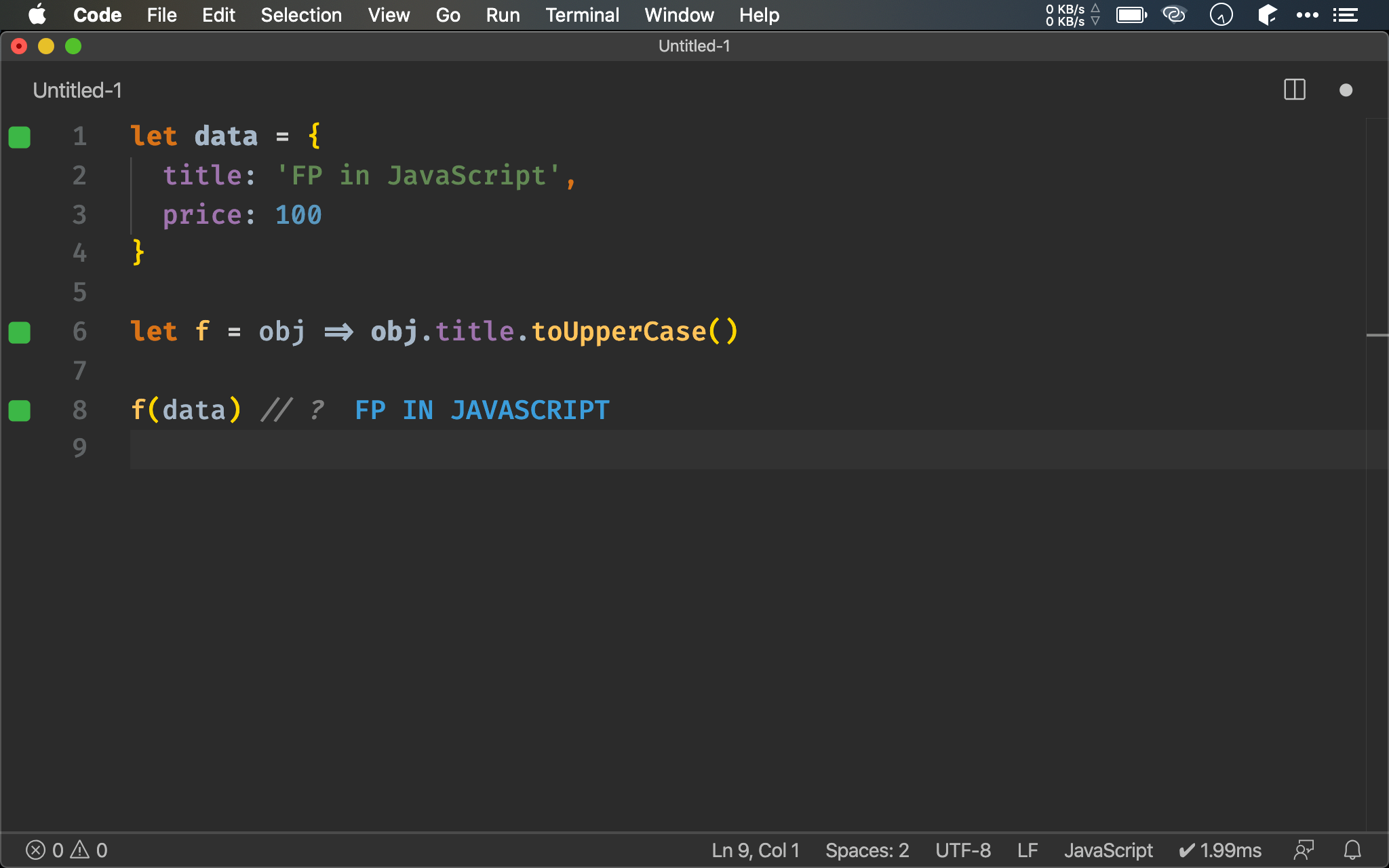
Task: Click the Quitter app icon in menu bar
Action: [x=1221, y=14]
